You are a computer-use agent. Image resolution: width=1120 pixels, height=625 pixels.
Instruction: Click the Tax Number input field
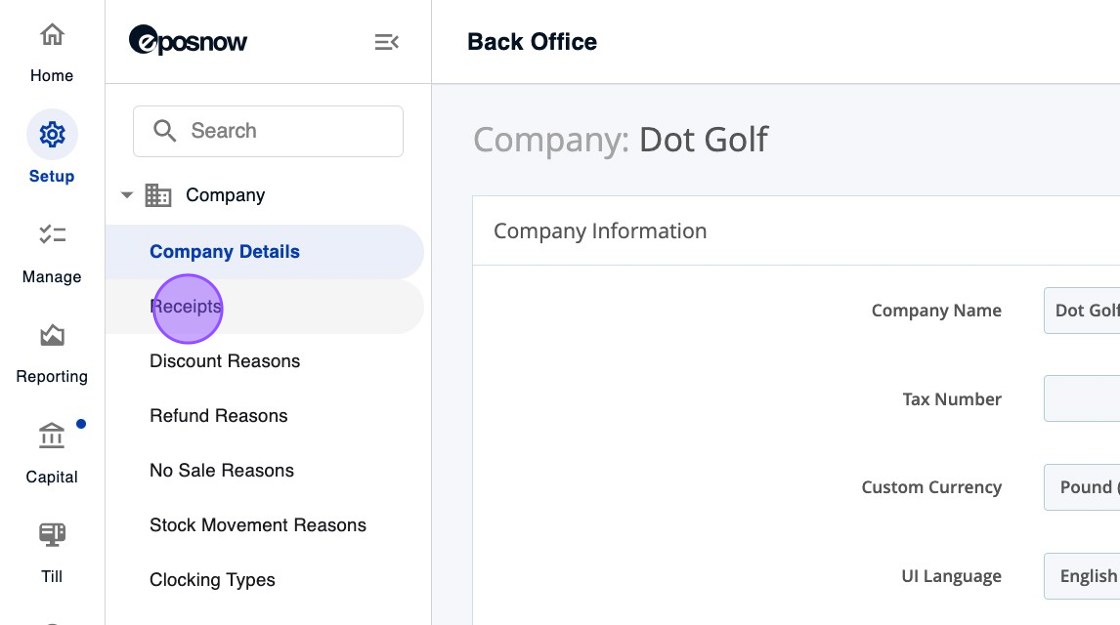coord(1082,399)
